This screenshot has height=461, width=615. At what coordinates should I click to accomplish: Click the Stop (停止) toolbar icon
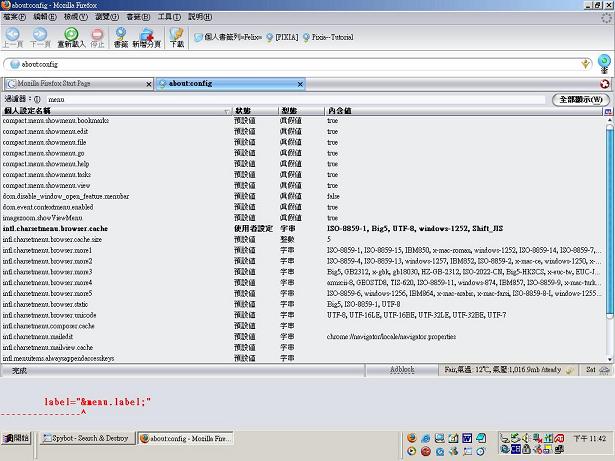(97, 36)
